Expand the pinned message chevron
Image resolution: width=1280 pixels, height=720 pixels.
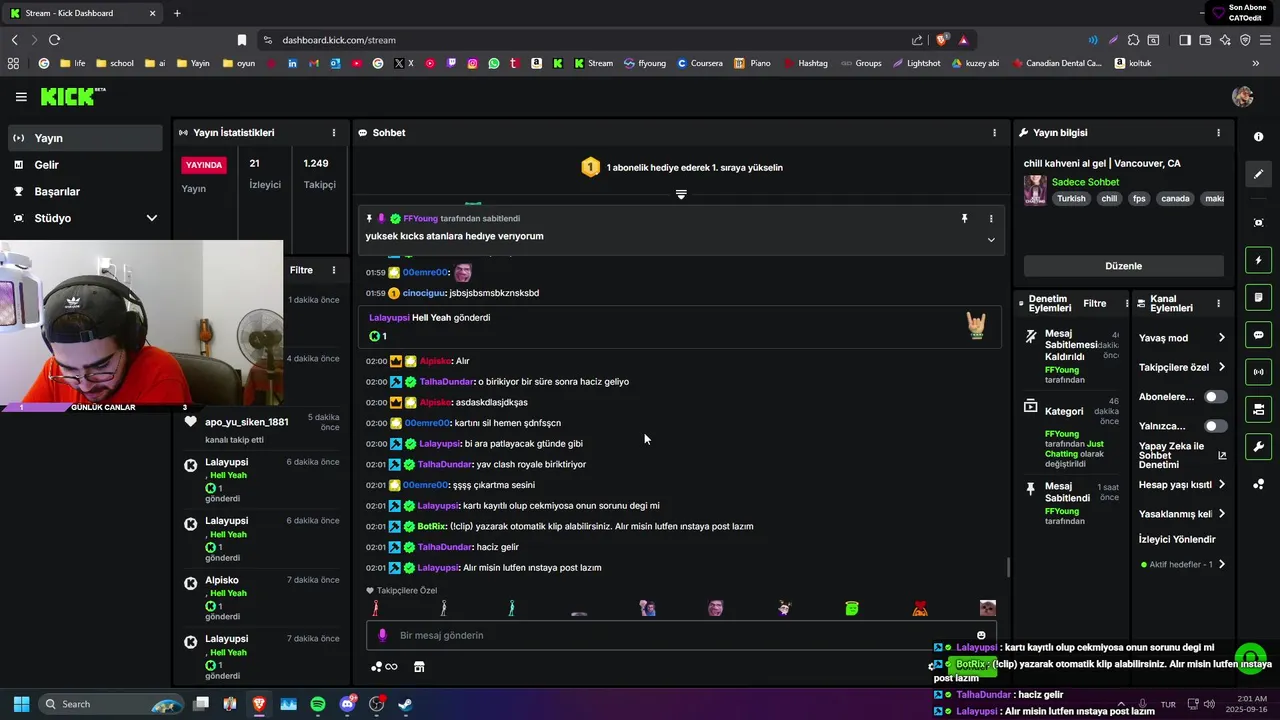pyautogui.click(x=991, y=240)
